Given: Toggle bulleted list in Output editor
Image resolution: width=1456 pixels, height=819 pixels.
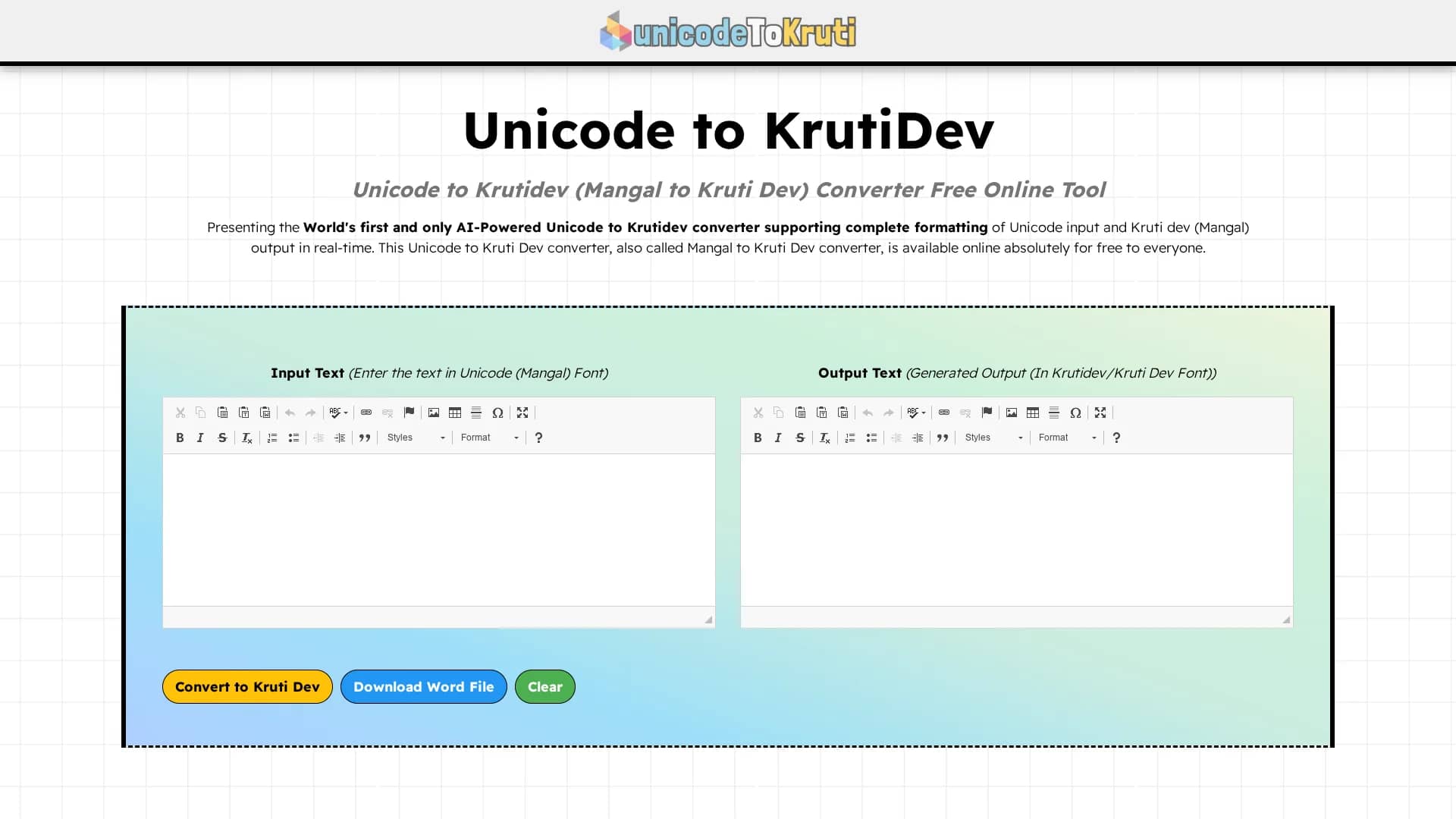Looking at the screenshot, I should (871, 438).
